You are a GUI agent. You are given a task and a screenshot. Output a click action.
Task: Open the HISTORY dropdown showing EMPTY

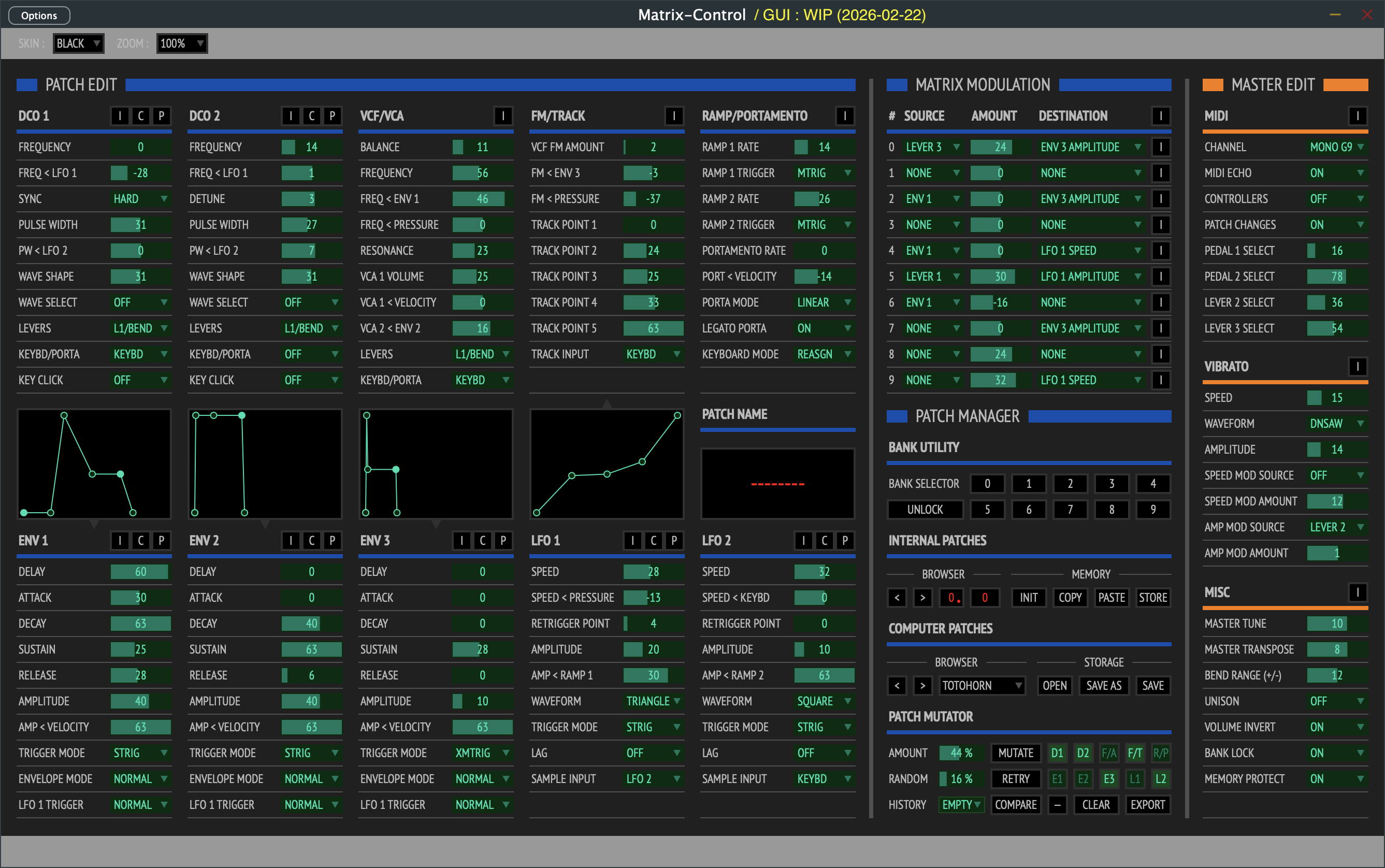click(x=960, y=804)
